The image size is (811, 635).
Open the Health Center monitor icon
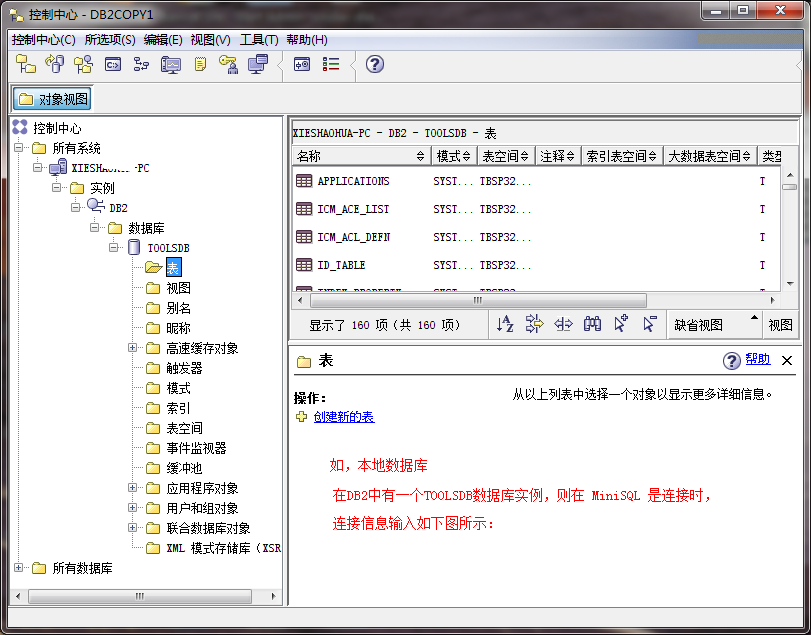[171, 65]
